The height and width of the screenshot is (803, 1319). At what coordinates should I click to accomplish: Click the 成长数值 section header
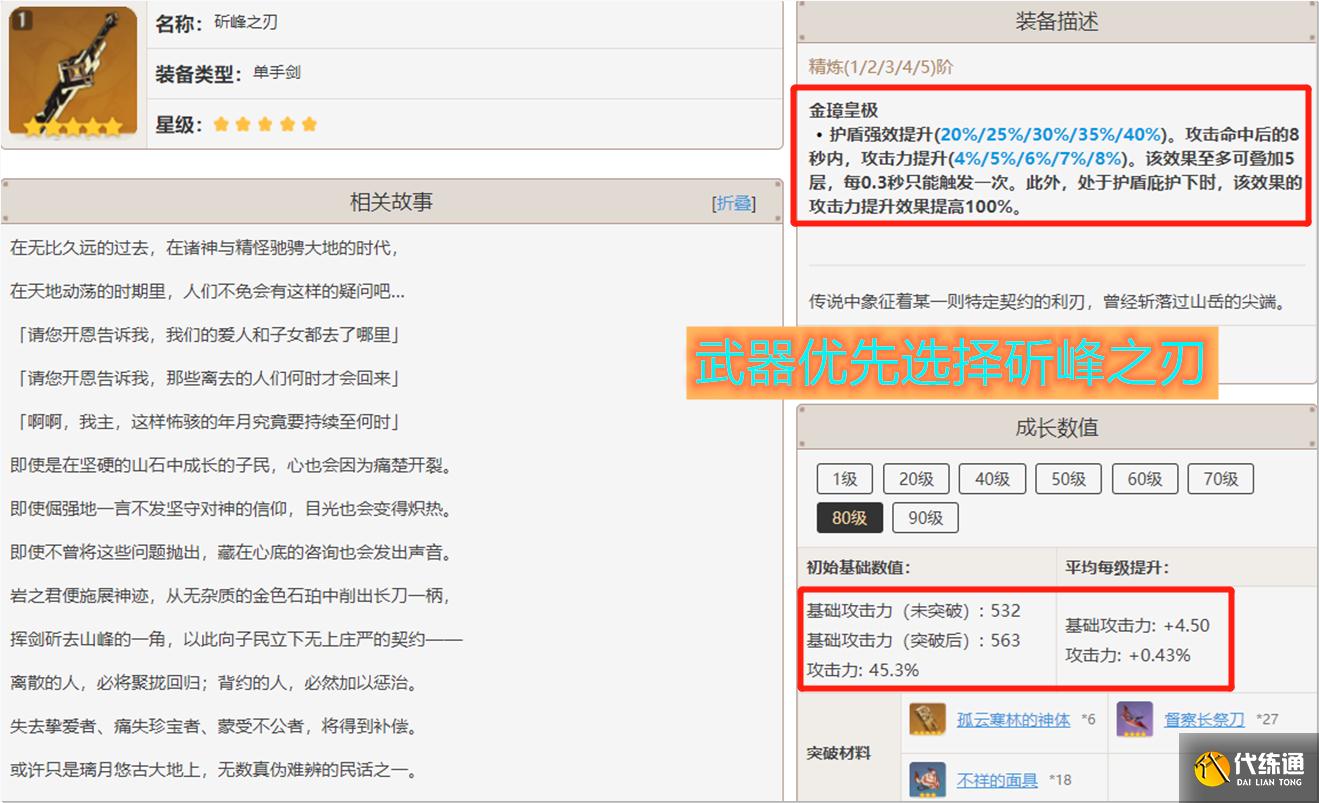point(1057,427)
